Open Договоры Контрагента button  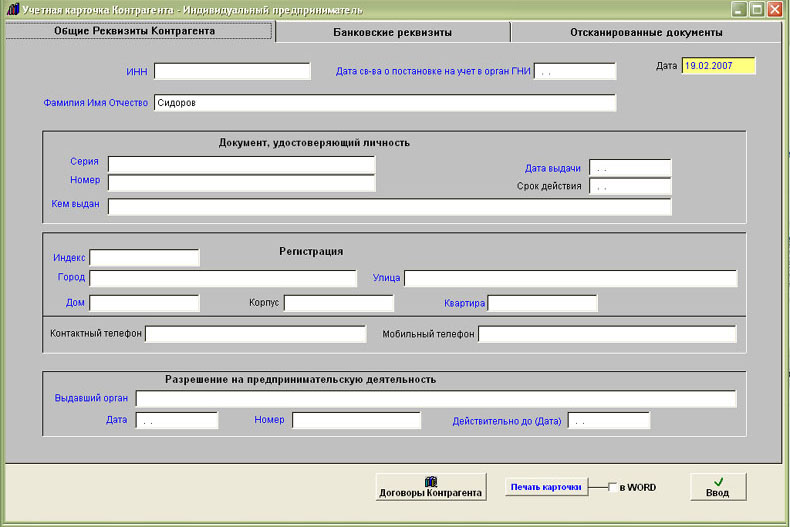pyautogui.click(x=431, y=487)
